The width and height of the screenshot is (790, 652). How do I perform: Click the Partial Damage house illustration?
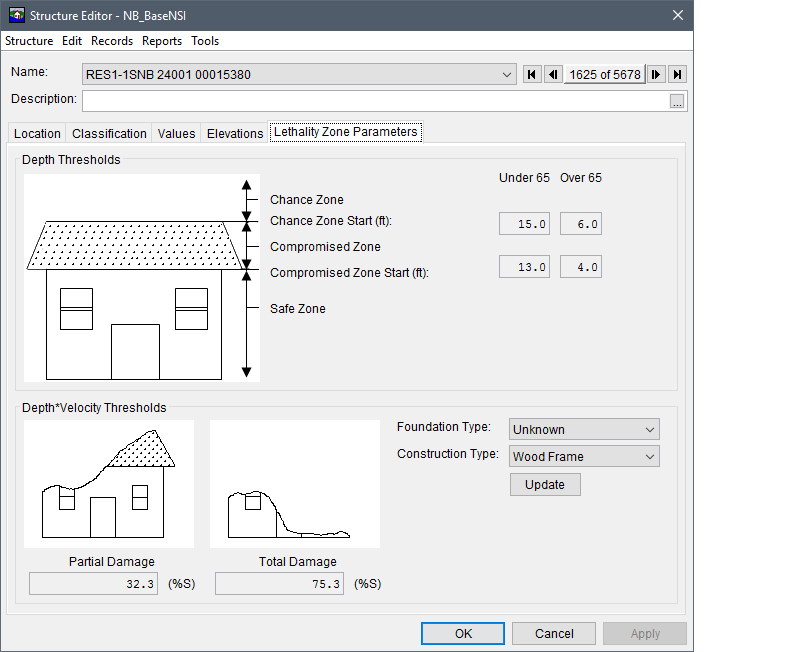(x=109, y=484)
